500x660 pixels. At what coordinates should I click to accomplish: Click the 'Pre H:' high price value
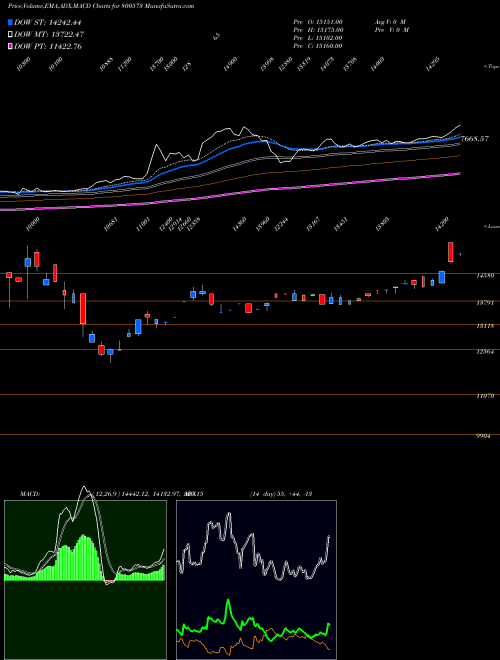click(318, 30)
